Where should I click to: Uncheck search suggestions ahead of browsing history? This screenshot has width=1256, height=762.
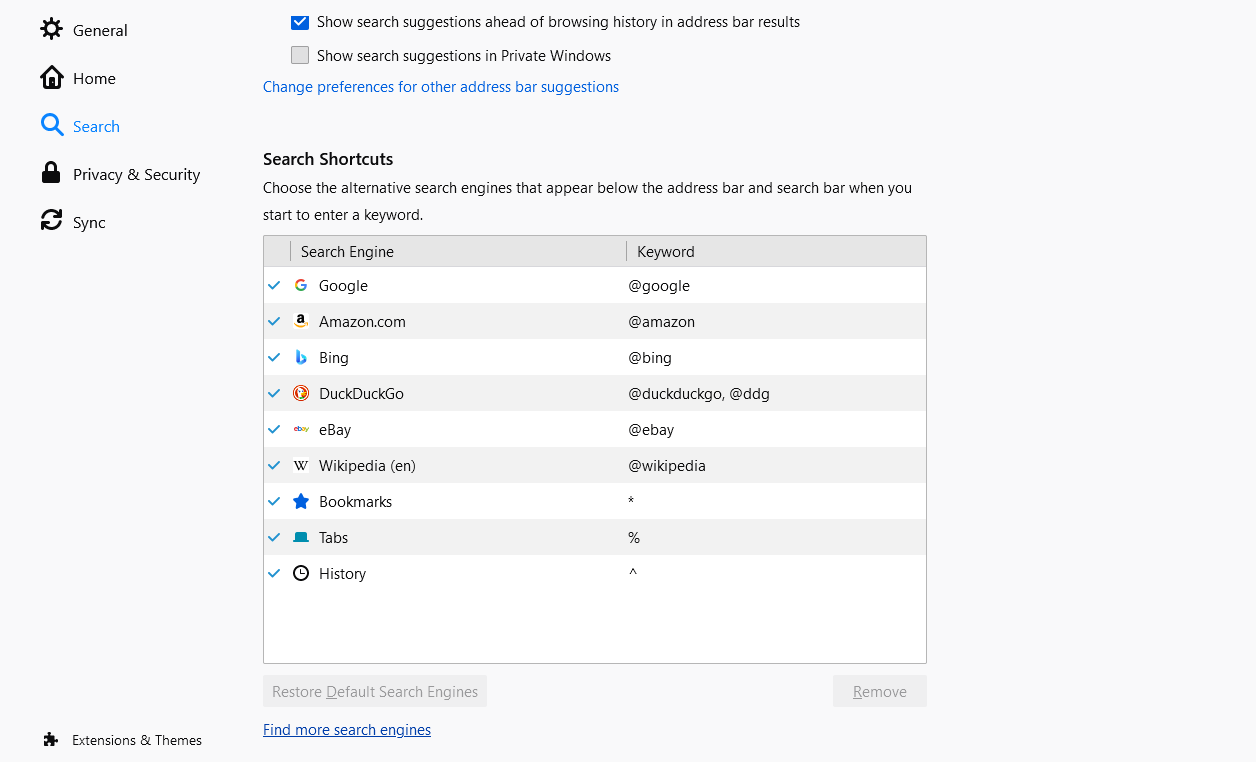tap(300, 22)
